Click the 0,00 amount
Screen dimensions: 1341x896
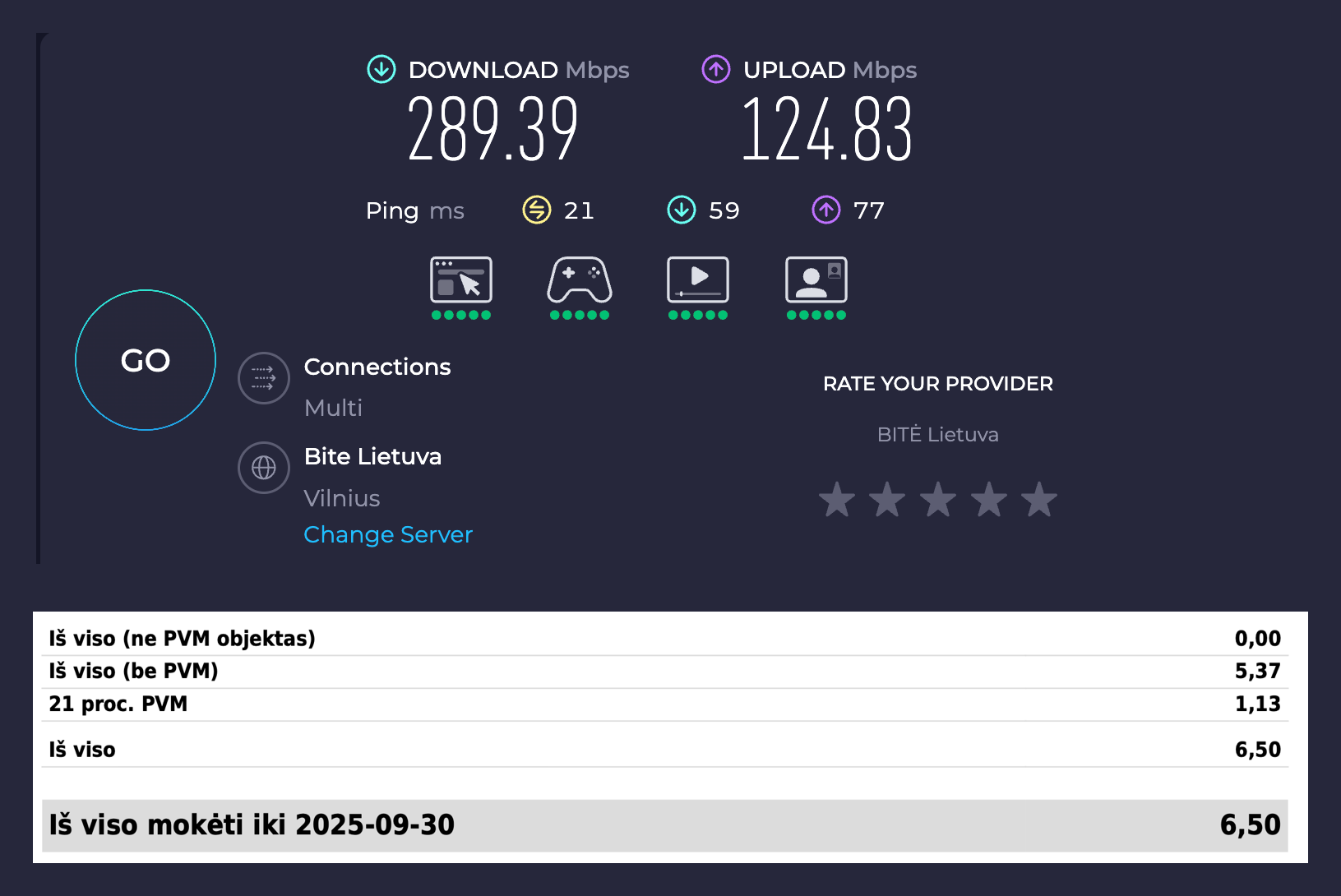(x=1258, y=639)
